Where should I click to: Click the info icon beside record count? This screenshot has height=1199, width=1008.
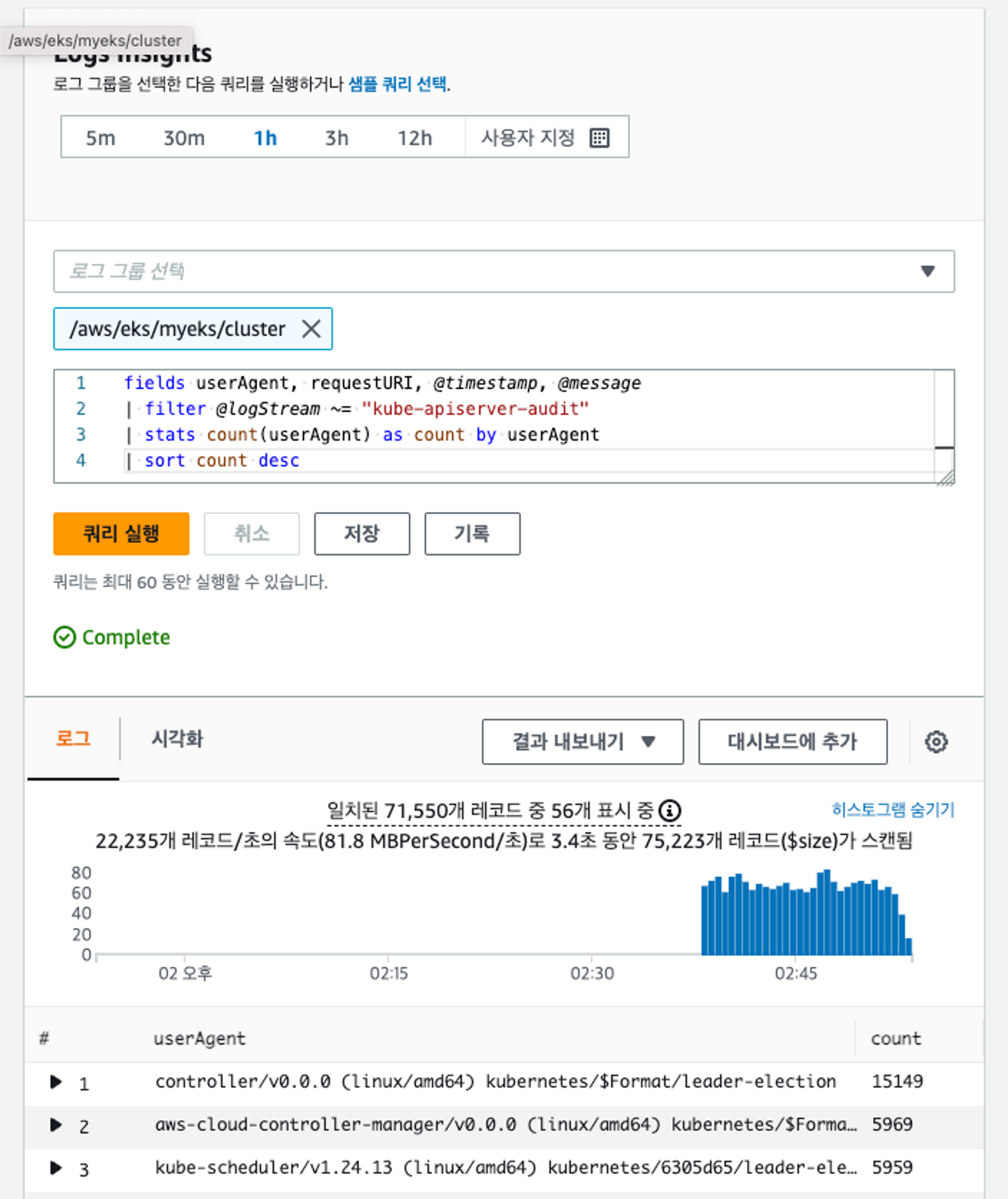(x=669, y=810)
